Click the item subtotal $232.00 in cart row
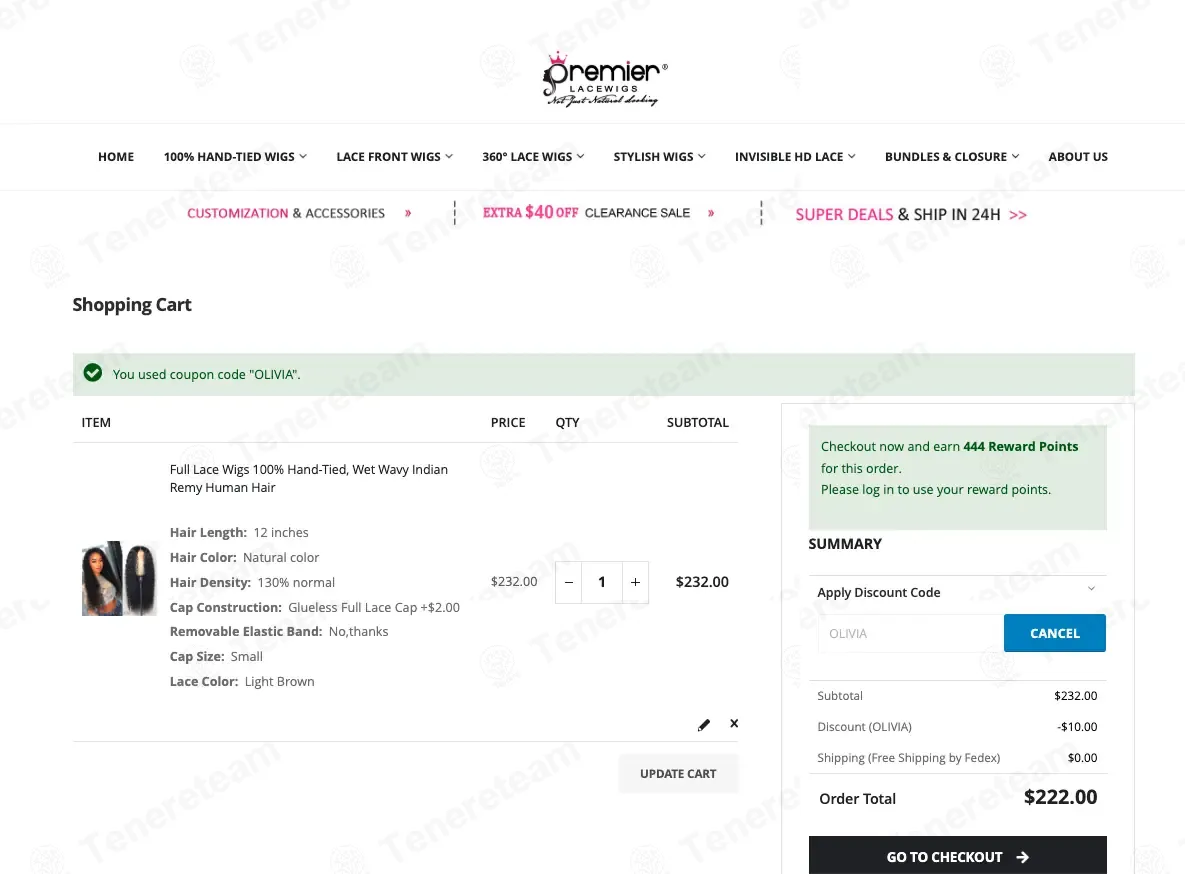1185x874 pixels. 702,582
